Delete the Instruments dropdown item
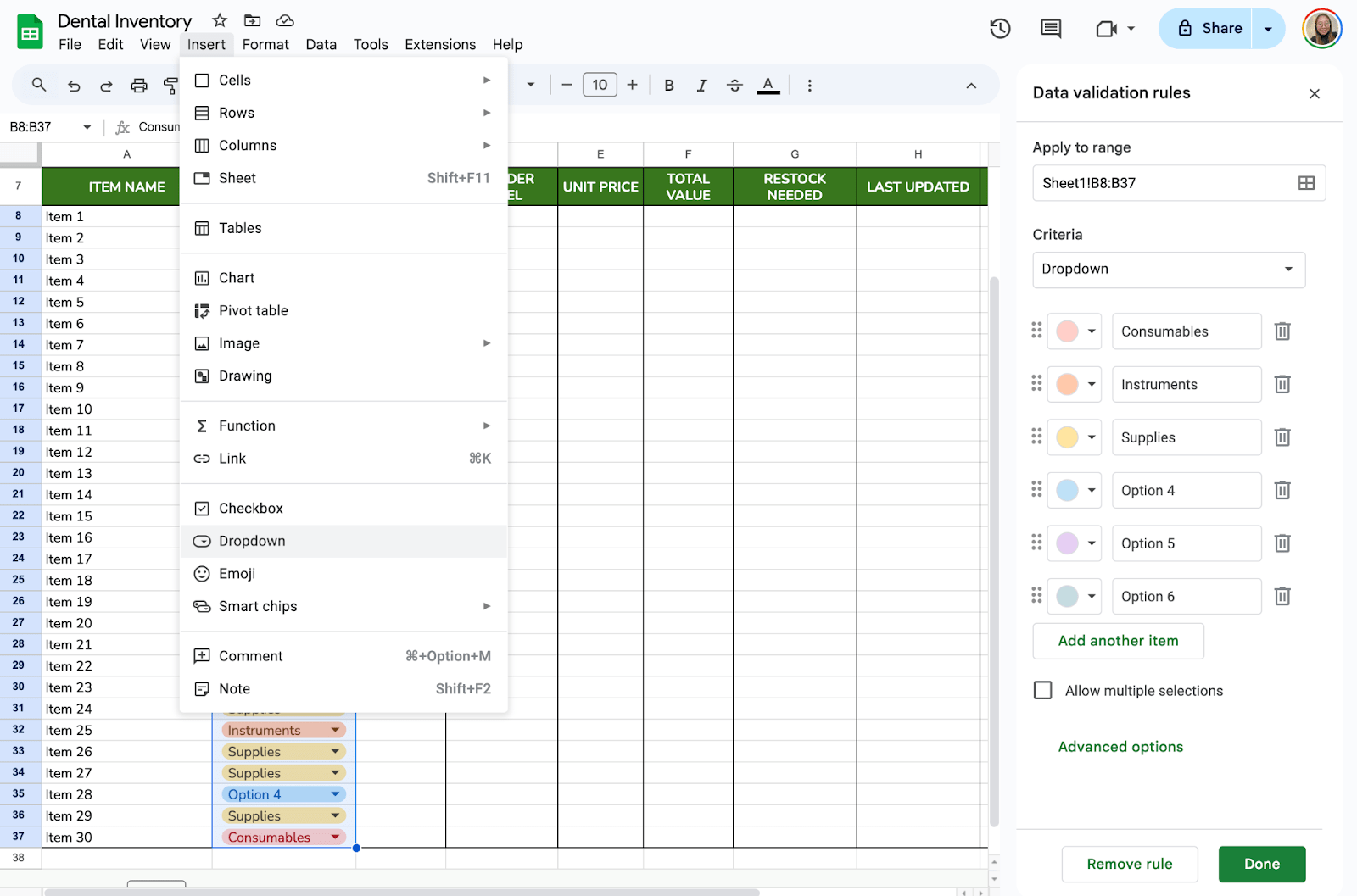 [1282, 385]
